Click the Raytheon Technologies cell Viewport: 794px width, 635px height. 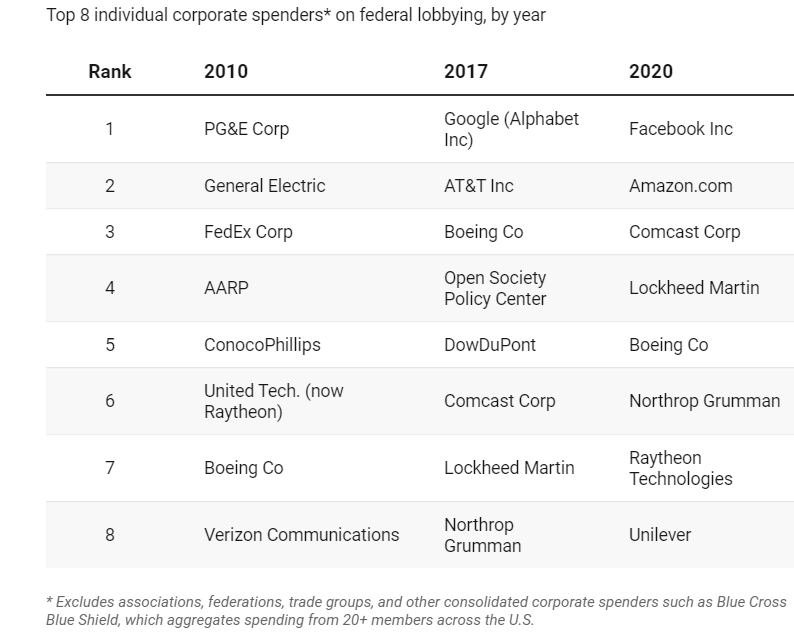(680, 468)
